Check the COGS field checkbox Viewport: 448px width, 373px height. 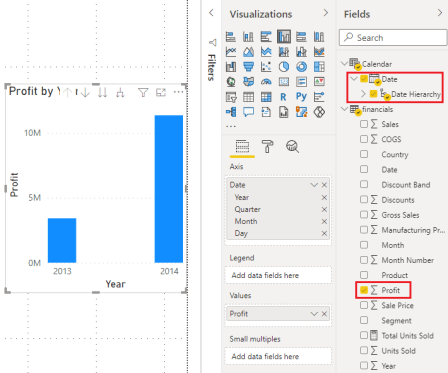pos(364,139)
